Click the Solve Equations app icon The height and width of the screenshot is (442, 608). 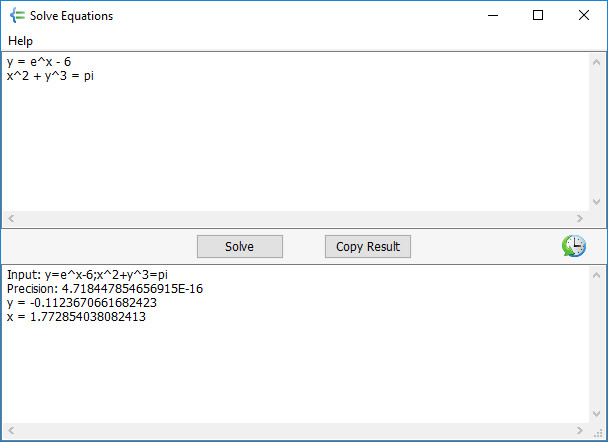17,16
